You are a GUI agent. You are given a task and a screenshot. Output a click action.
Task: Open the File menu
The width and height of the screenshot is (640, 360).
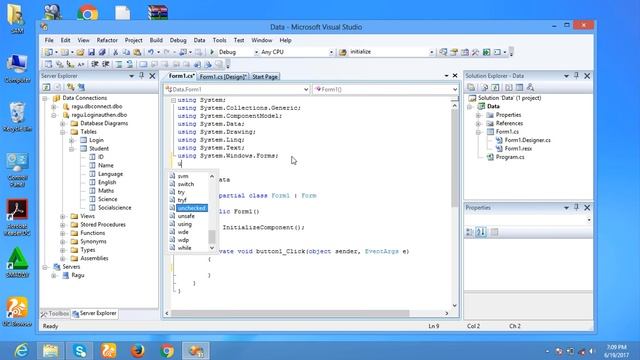pyautogui.click(x=49, y=40)
